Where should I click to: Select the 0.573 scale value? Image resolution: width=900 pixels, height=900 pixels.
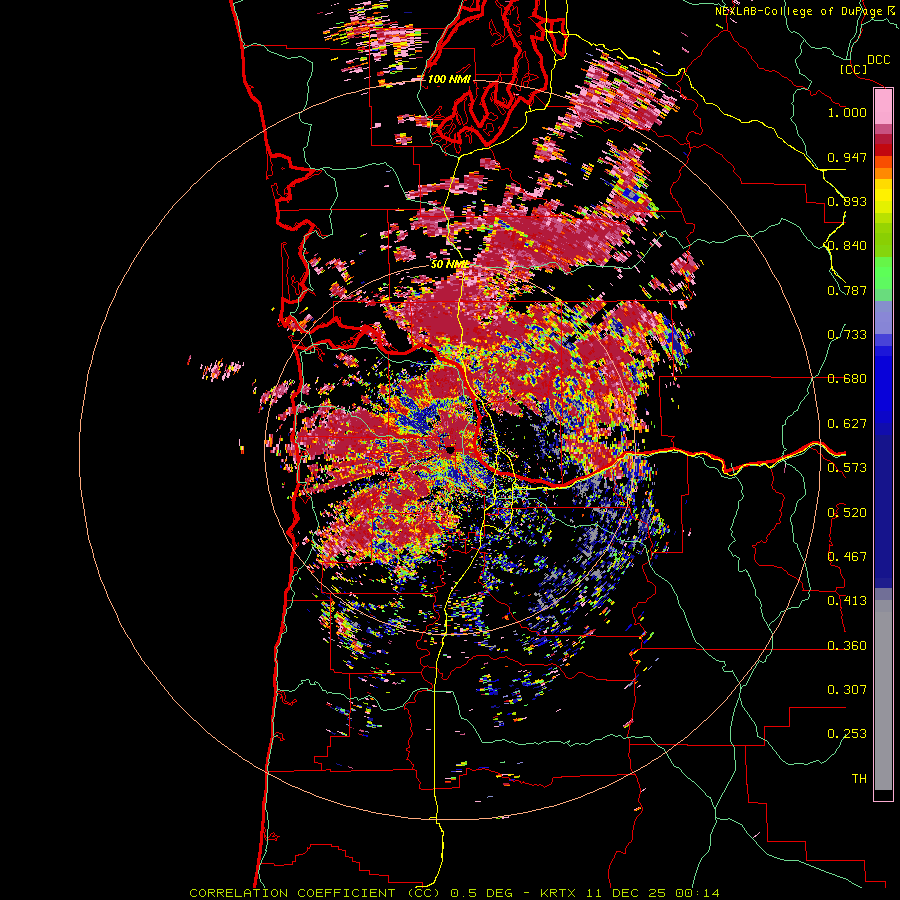click(x=847, y=468)
